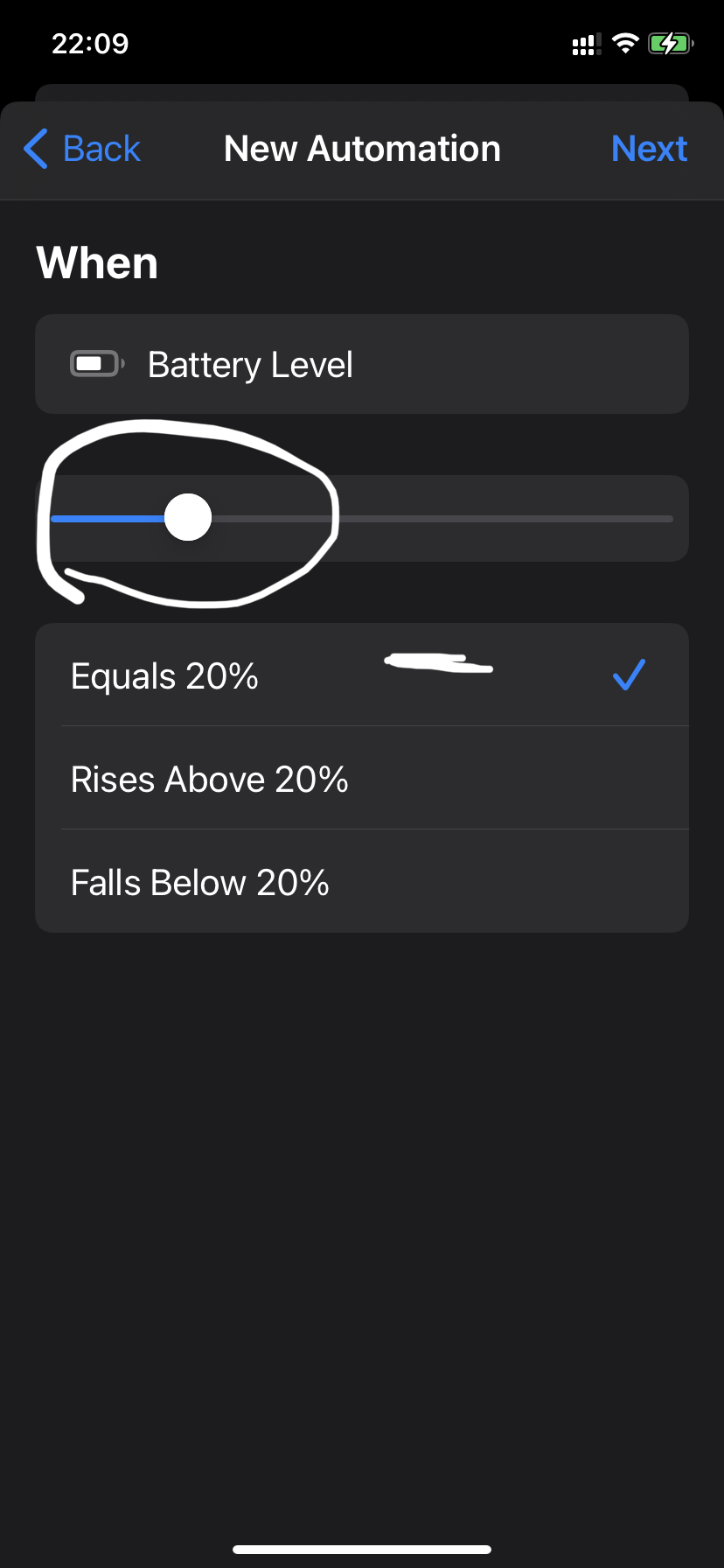The image size is (724, 1568).
Task: Tap the white battery slider knob
Action: click(x=188, y=518)
